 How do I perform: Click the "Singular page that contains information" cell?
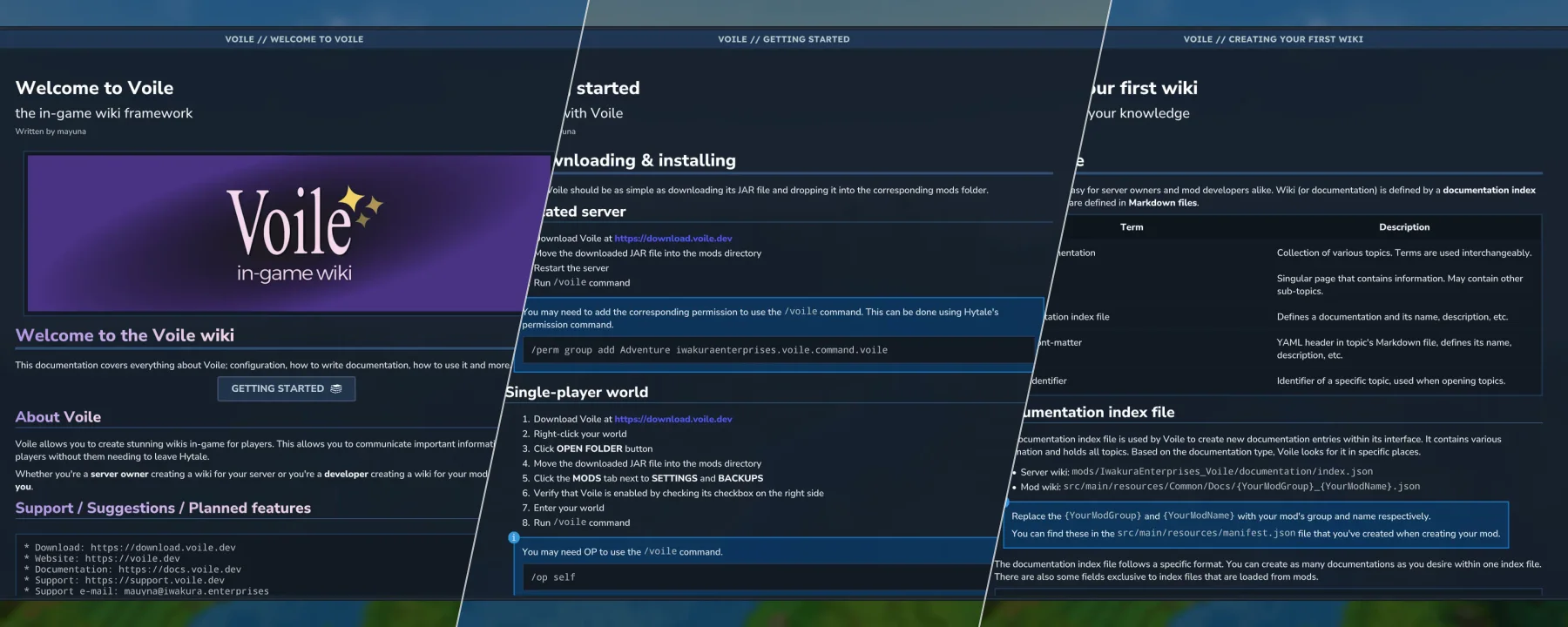click(1400, 285)
